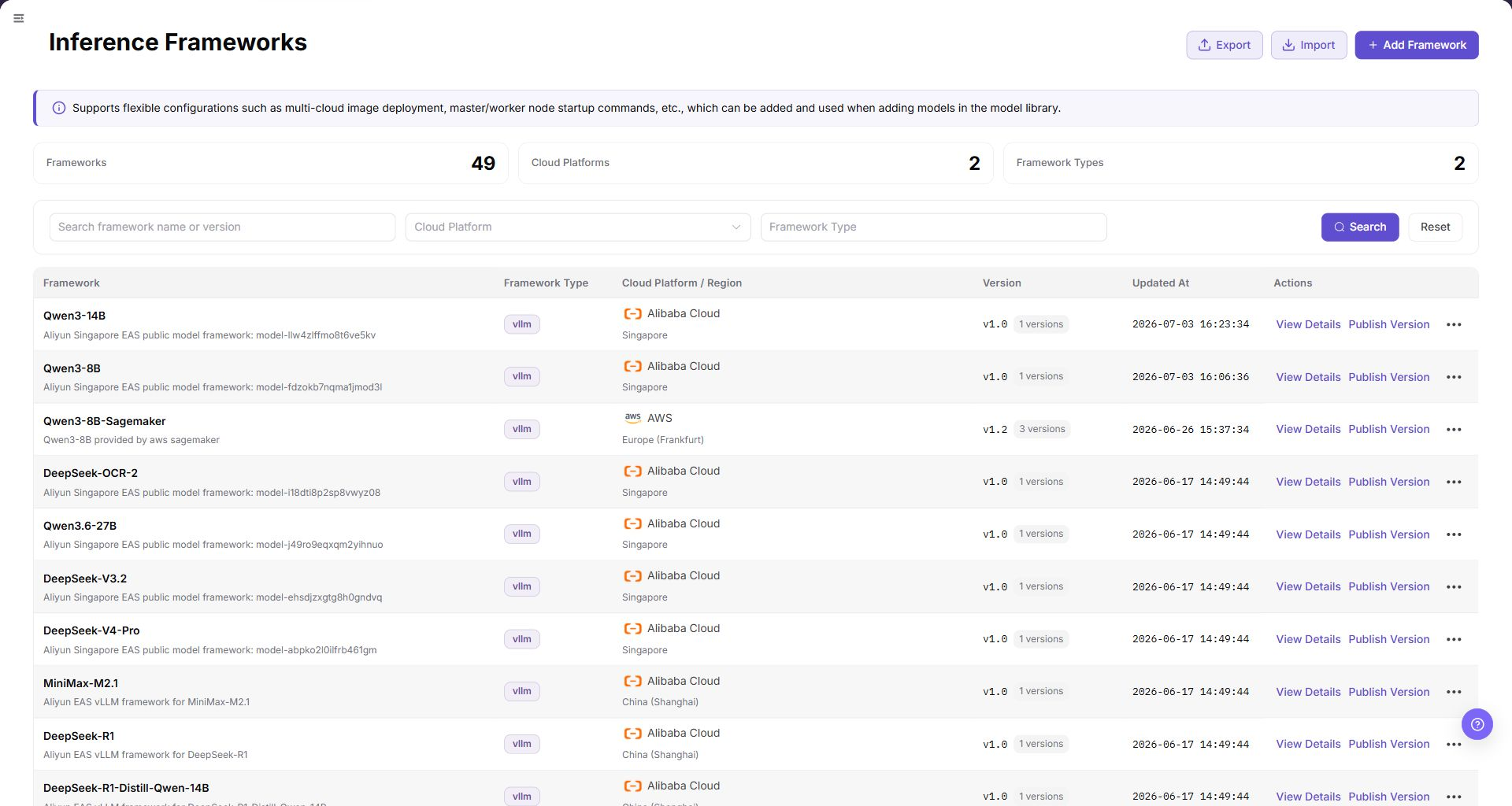Click the DeepSeek-V4-Pro framework name
This screenshot has width=1512, height=806.
(91, 630)
